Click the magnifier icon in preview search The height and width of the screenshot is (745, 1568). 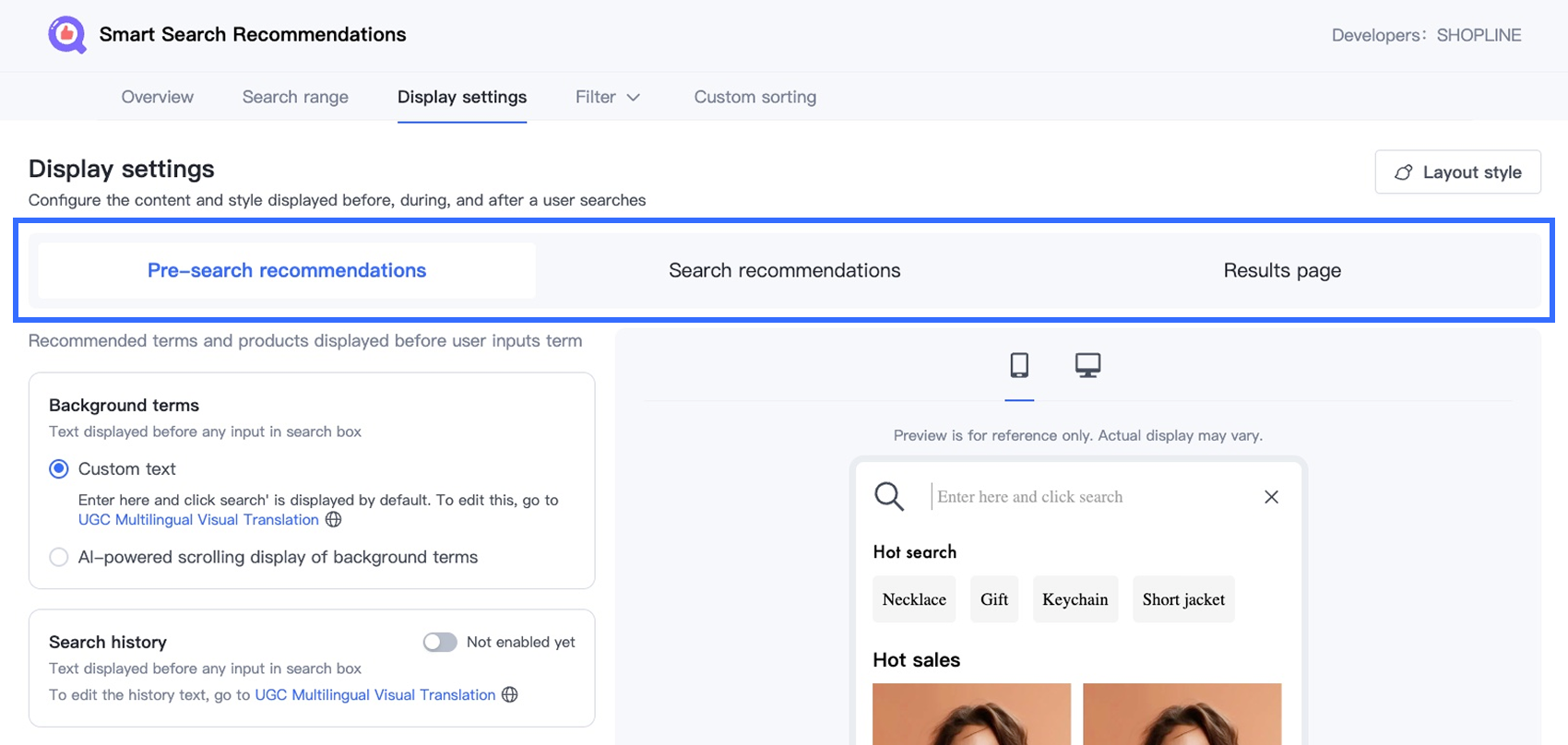889,496
